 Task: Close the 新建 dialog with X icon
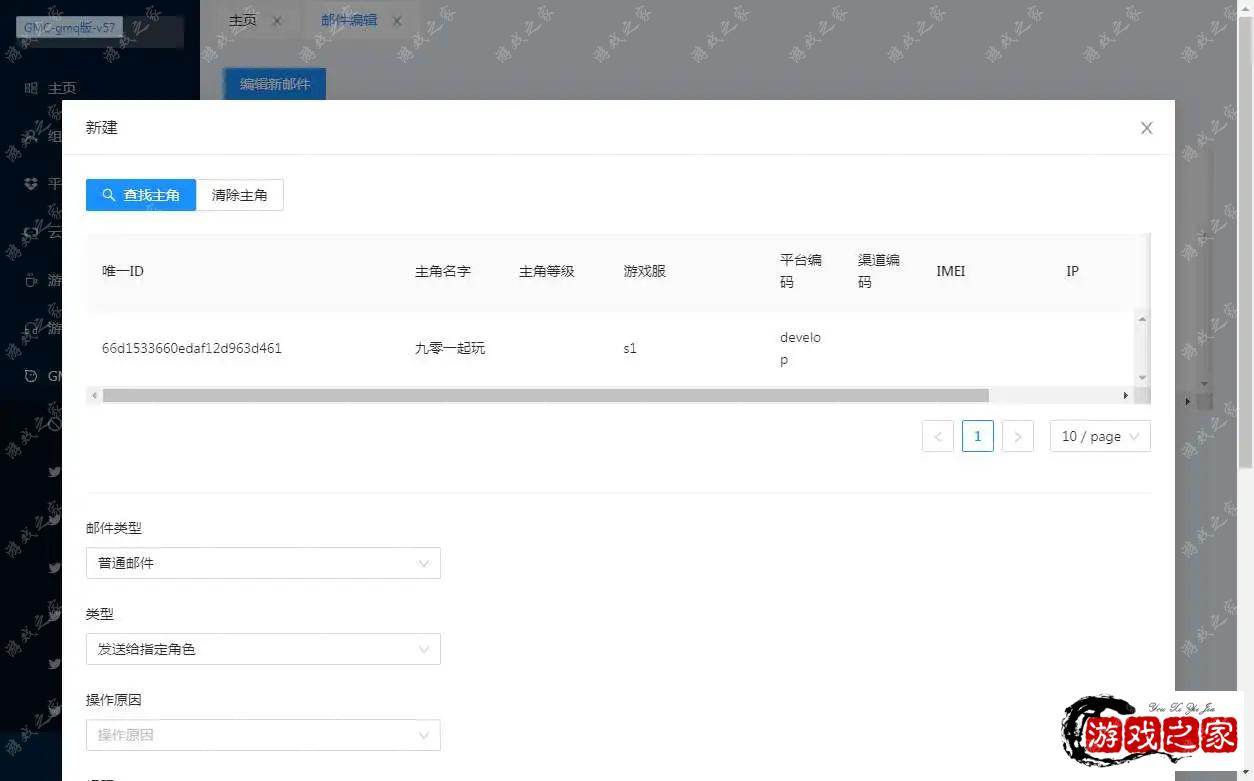pos(1146,128)
